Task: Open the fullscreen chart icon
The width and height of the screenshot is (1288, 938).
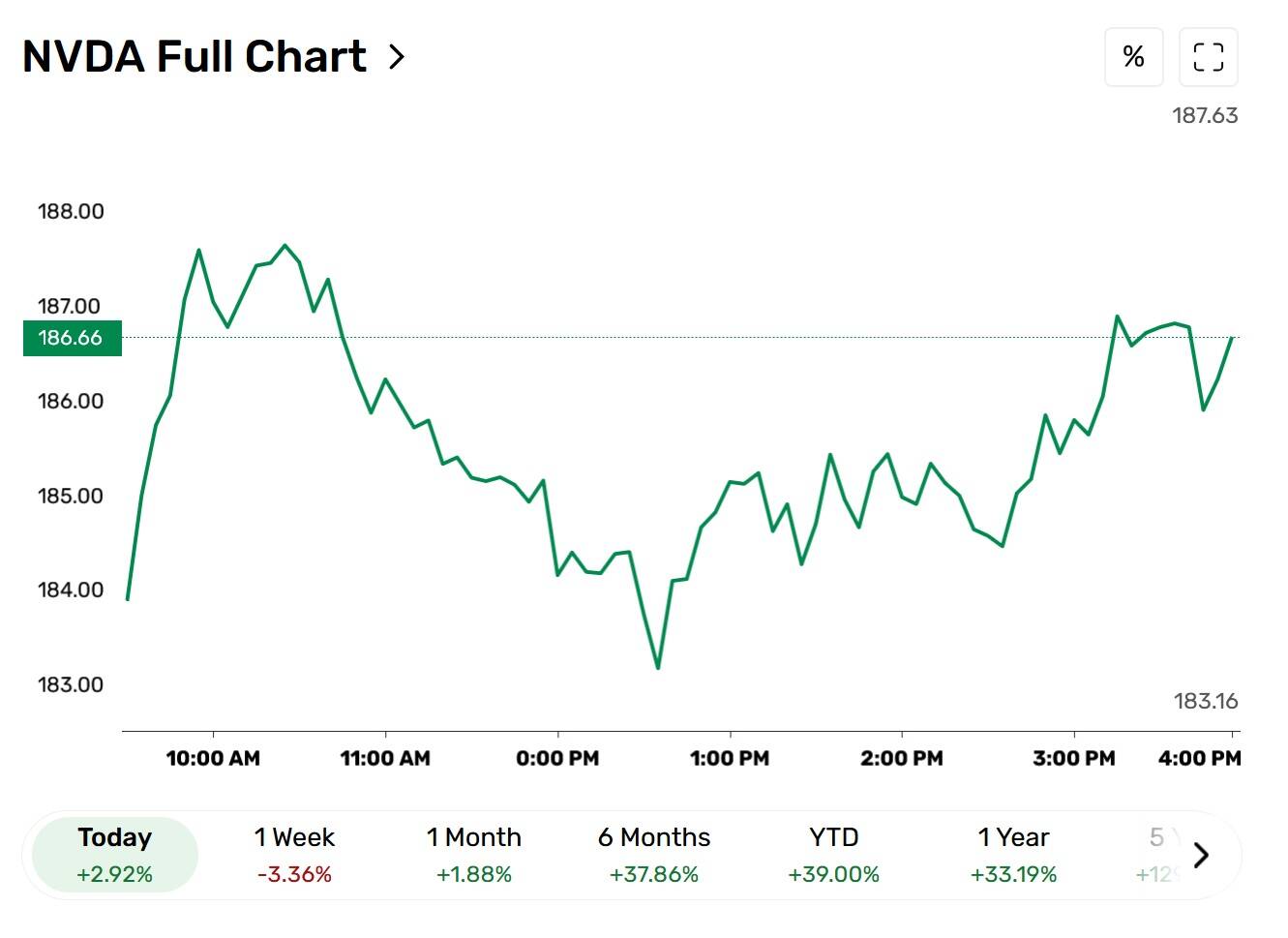Action: 1208,57
